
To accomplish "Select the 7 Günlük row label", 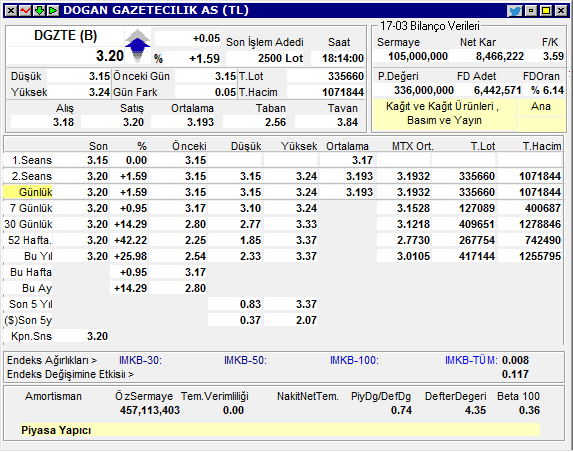I will [x=31, y=209].
